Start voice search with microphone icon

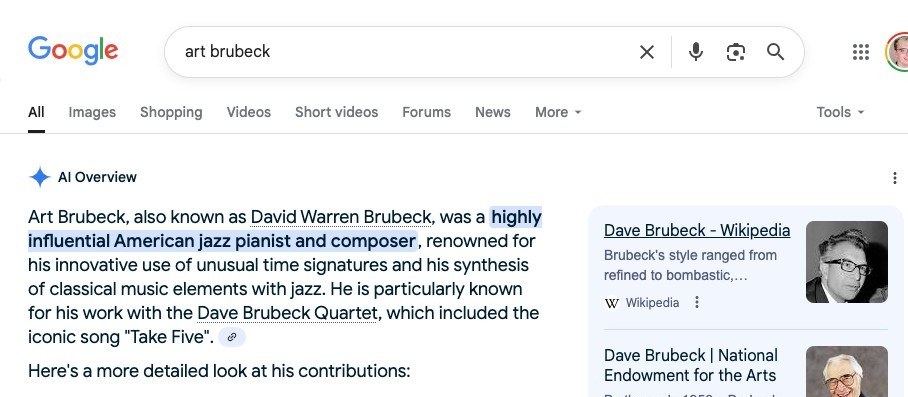point(695,52)
